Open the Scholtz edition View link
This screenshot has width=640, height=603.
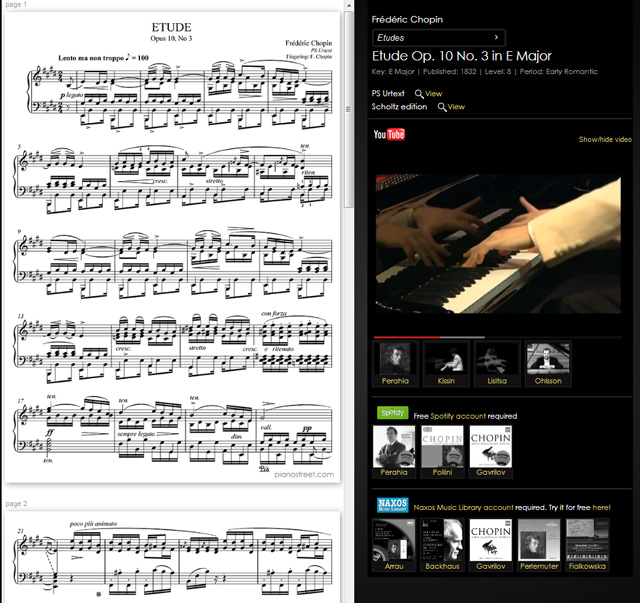pos(456,107)
